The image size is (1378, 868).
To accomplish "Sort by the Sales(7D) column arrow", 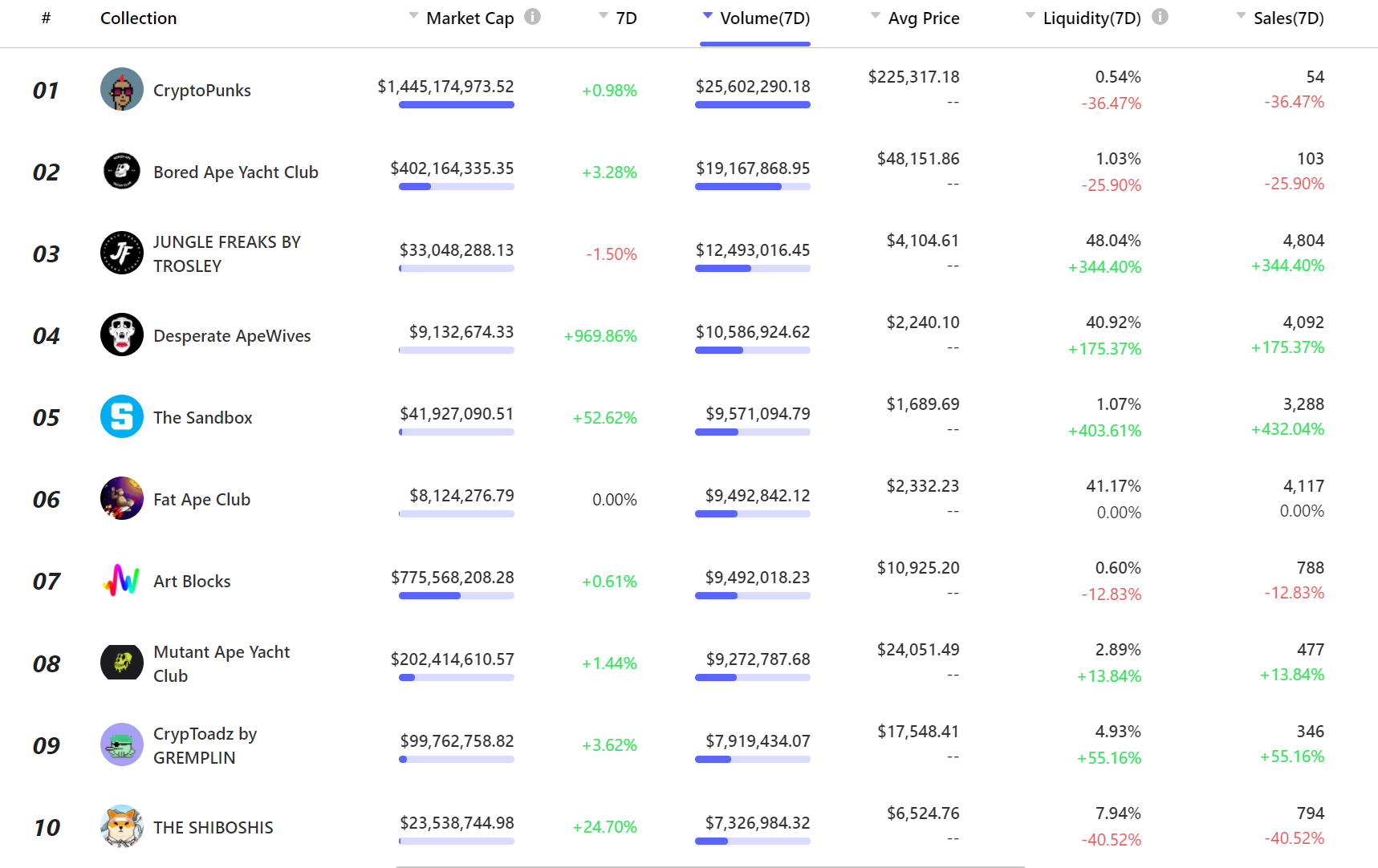I will pos(1242,15).
